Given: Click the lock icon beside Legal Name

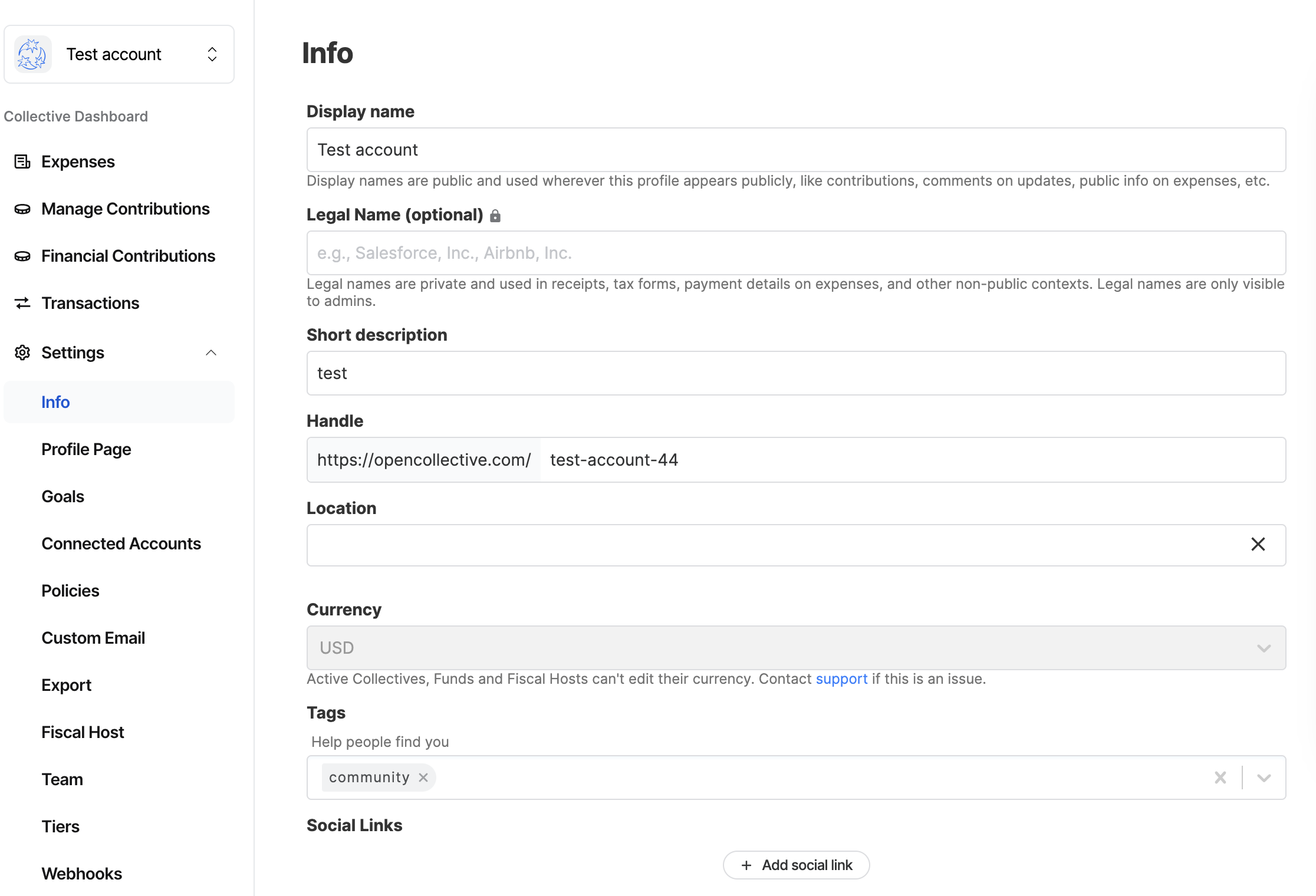Looking at the screenshot, I should [495, 216].
